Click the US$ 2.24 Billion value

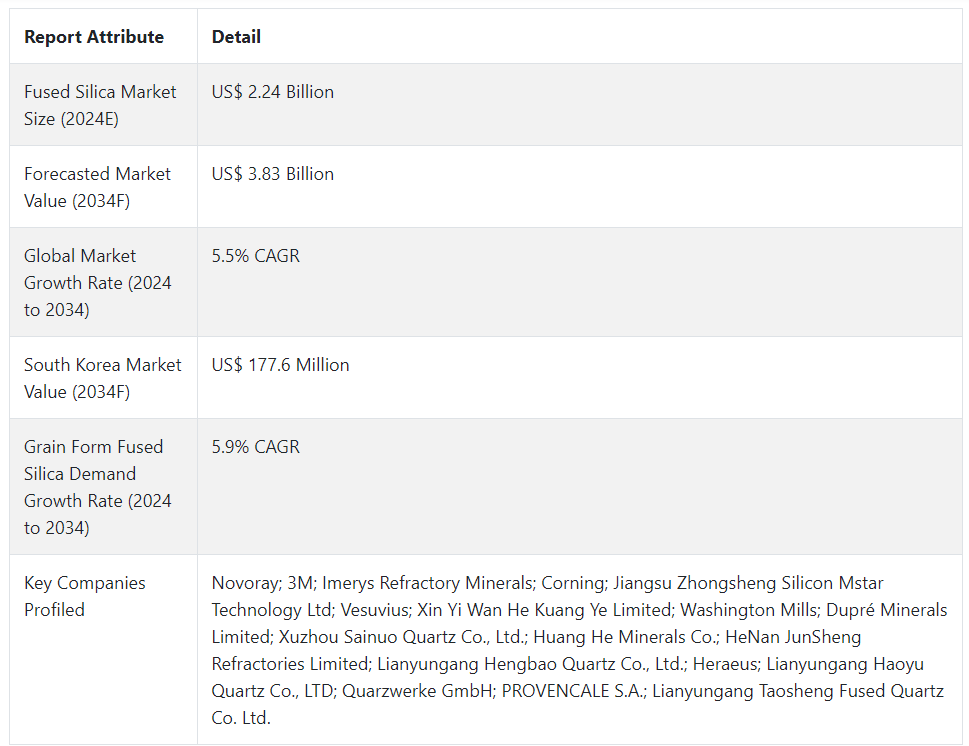coord(273,92)
